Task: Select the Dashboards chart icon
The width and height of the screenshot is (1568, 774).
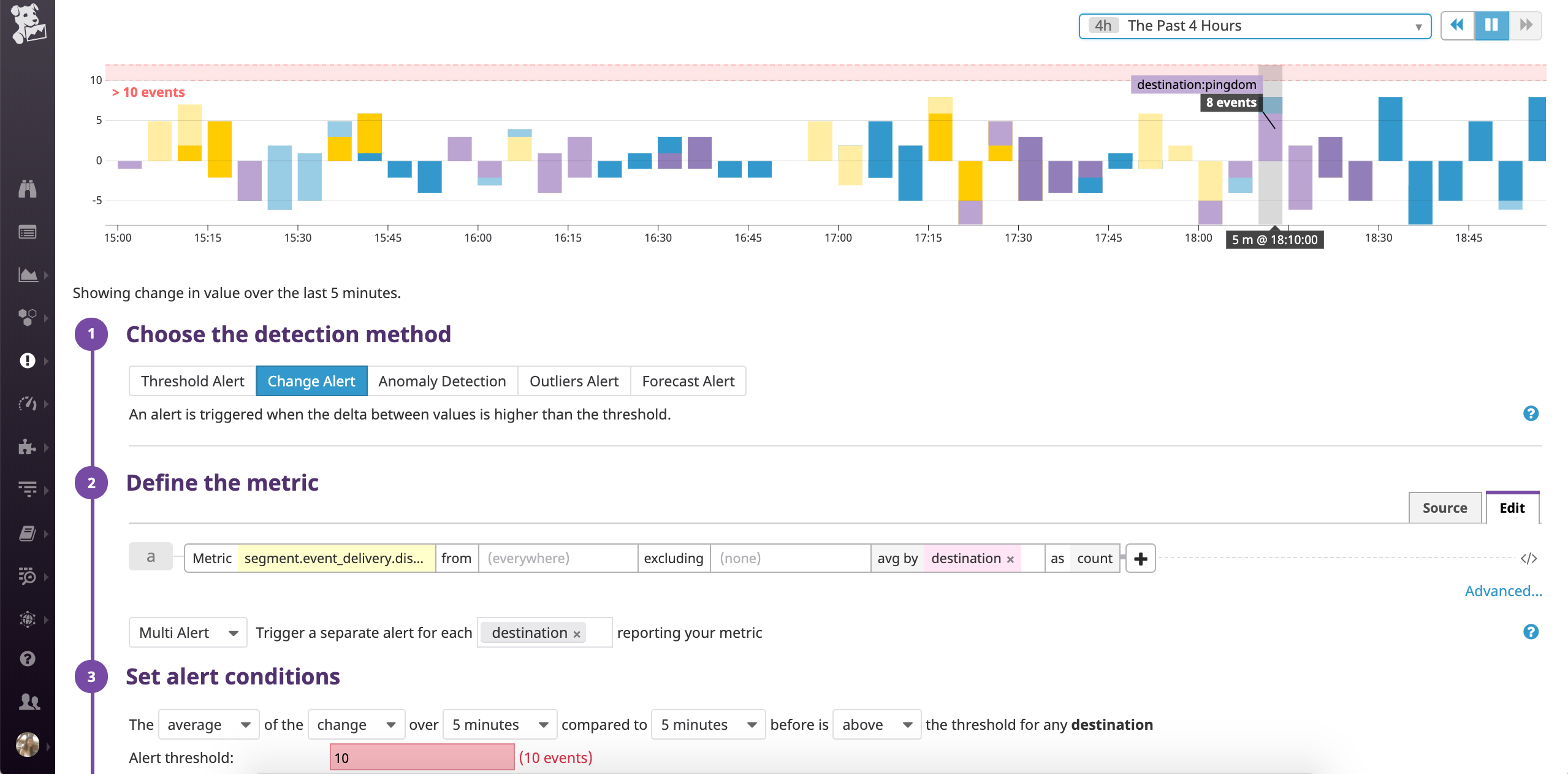Action: click(28, 274)
